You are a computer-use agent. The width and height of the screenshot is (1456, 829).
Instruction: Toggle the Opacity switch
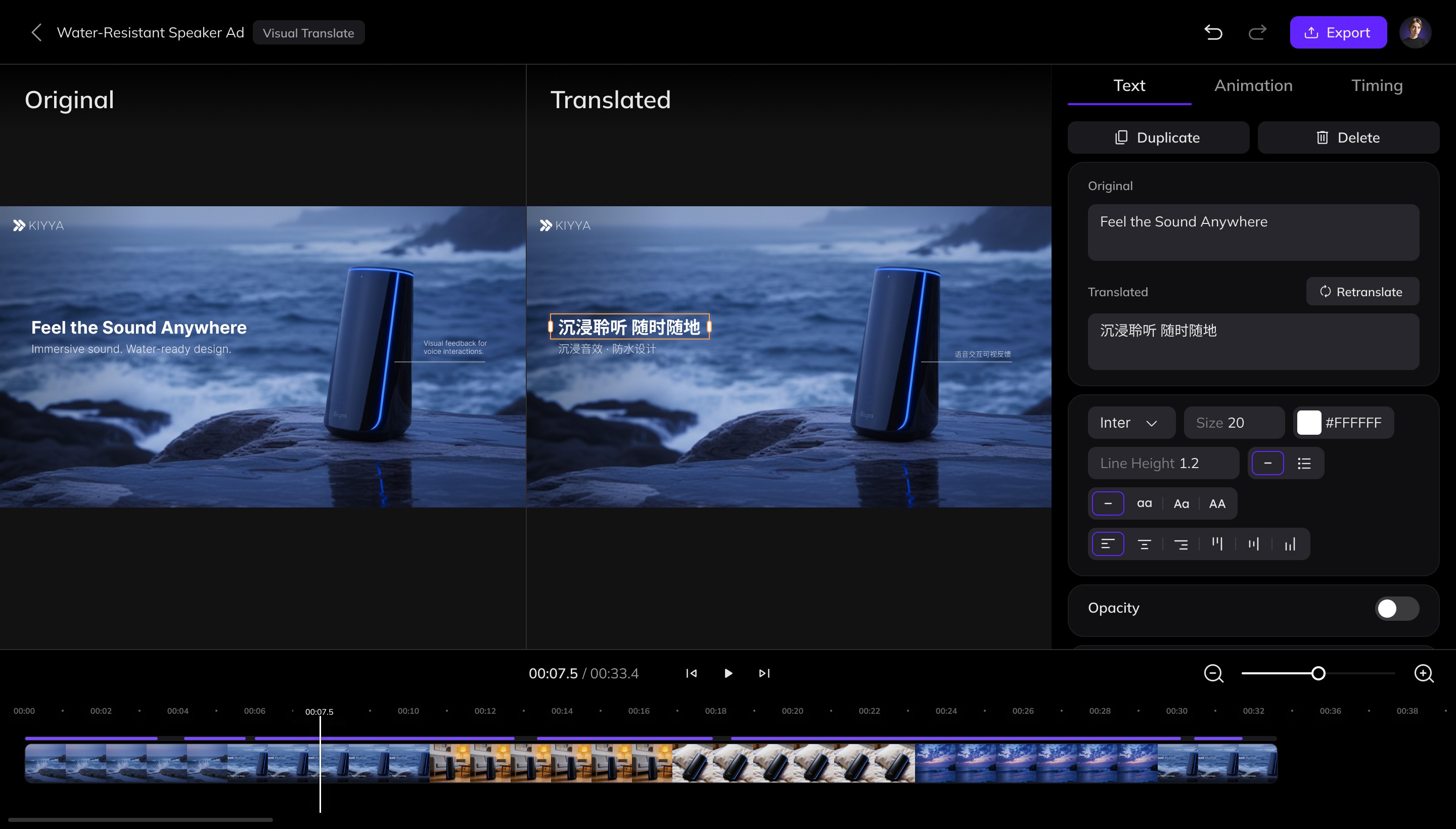point(1396,609)
